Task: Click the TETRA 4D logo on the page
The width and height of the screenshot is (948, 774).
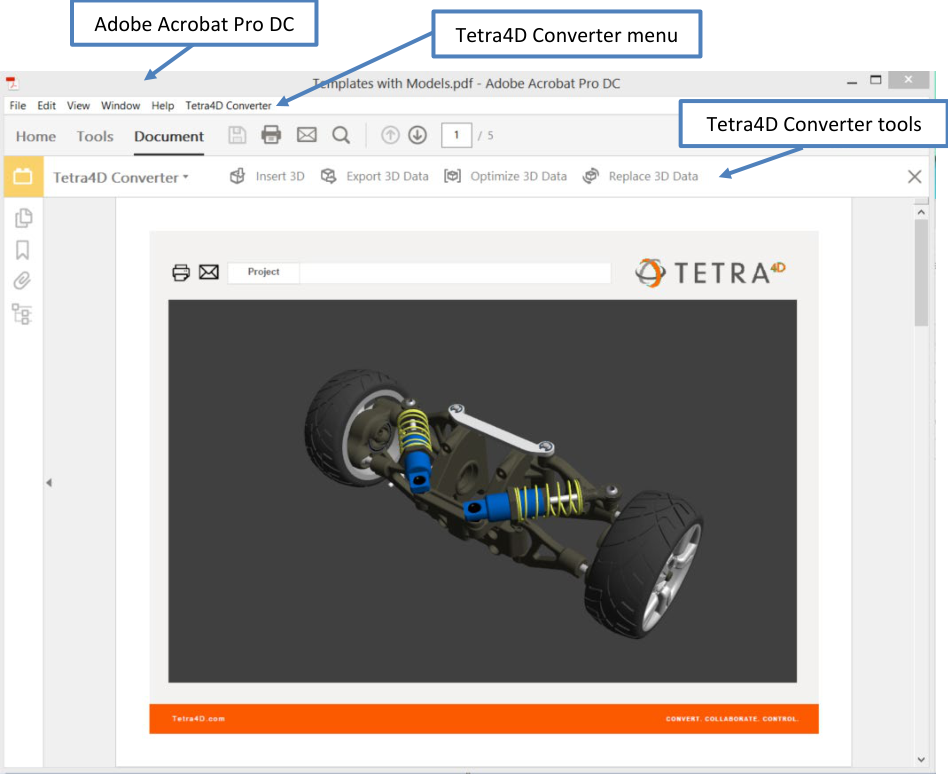Action: (710, 272)
